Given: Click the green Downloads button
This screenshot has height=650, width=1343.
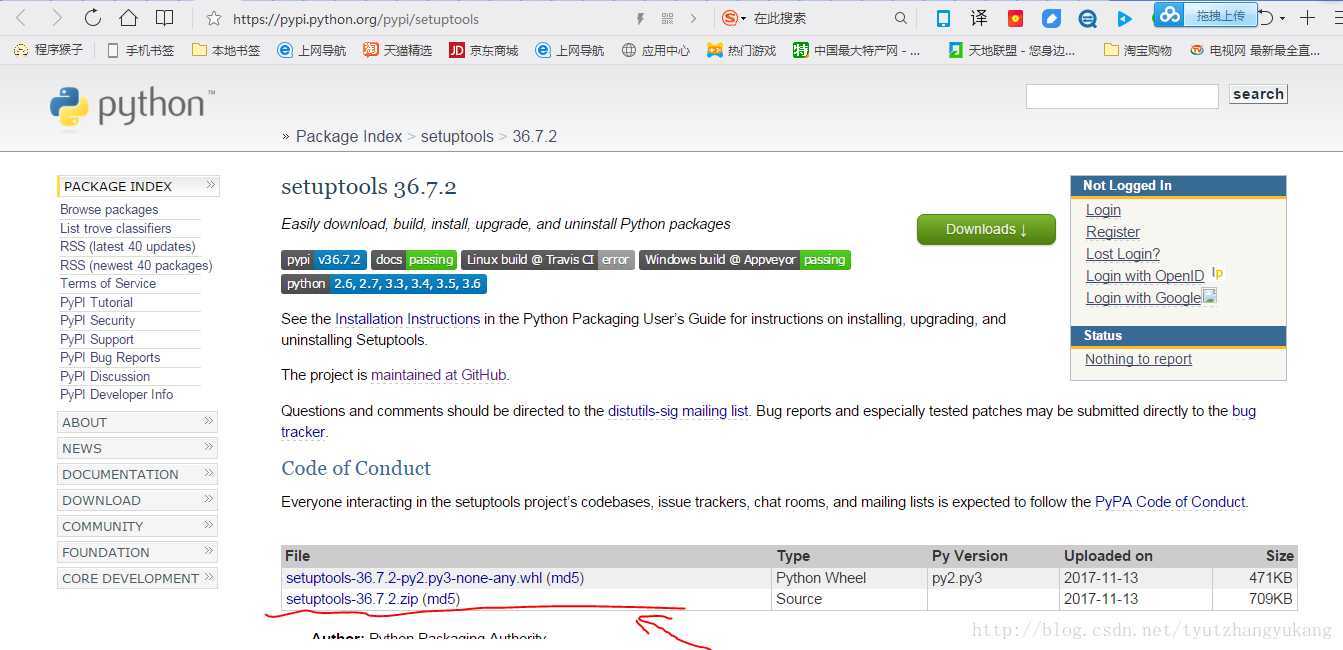Looking at the screenshot, I should [986, 229].
